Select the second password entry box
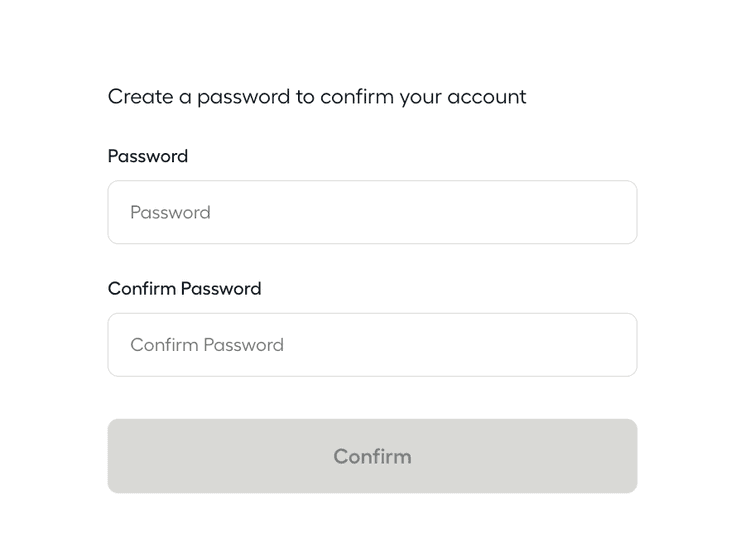The image size is (750, 538). click(372, 345)
